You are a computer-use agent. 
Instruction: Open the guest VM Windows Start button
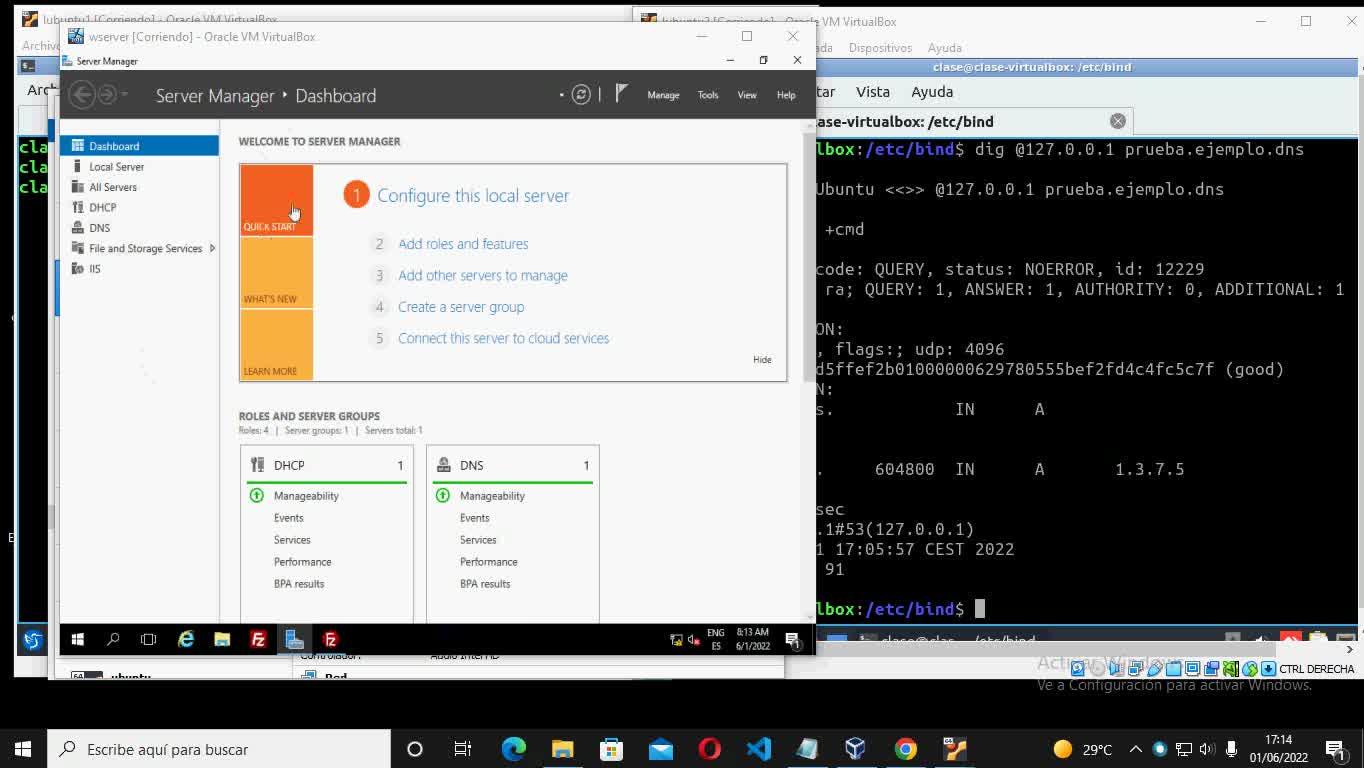(78, 639)
